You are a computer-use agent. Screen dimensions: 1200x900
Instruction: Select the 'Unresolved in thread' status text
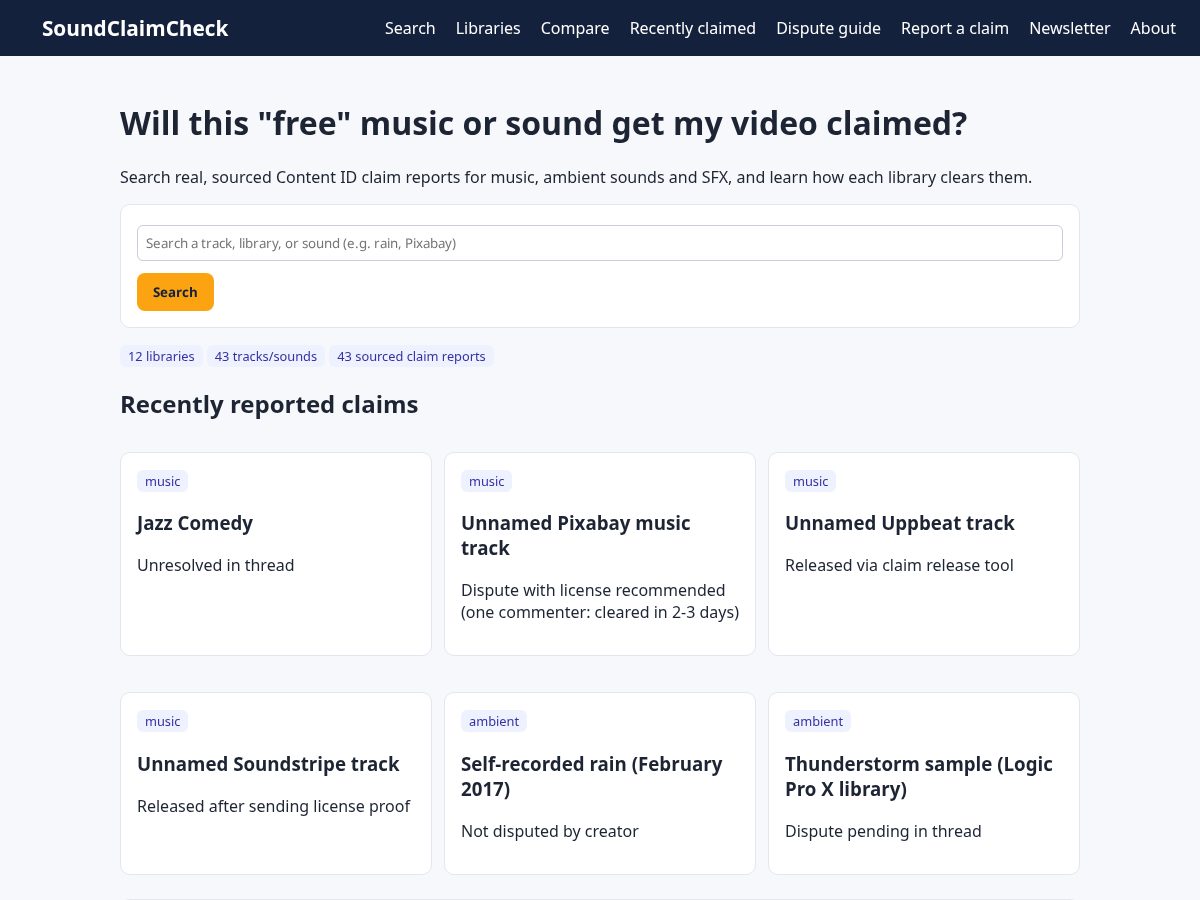[216, 565]
